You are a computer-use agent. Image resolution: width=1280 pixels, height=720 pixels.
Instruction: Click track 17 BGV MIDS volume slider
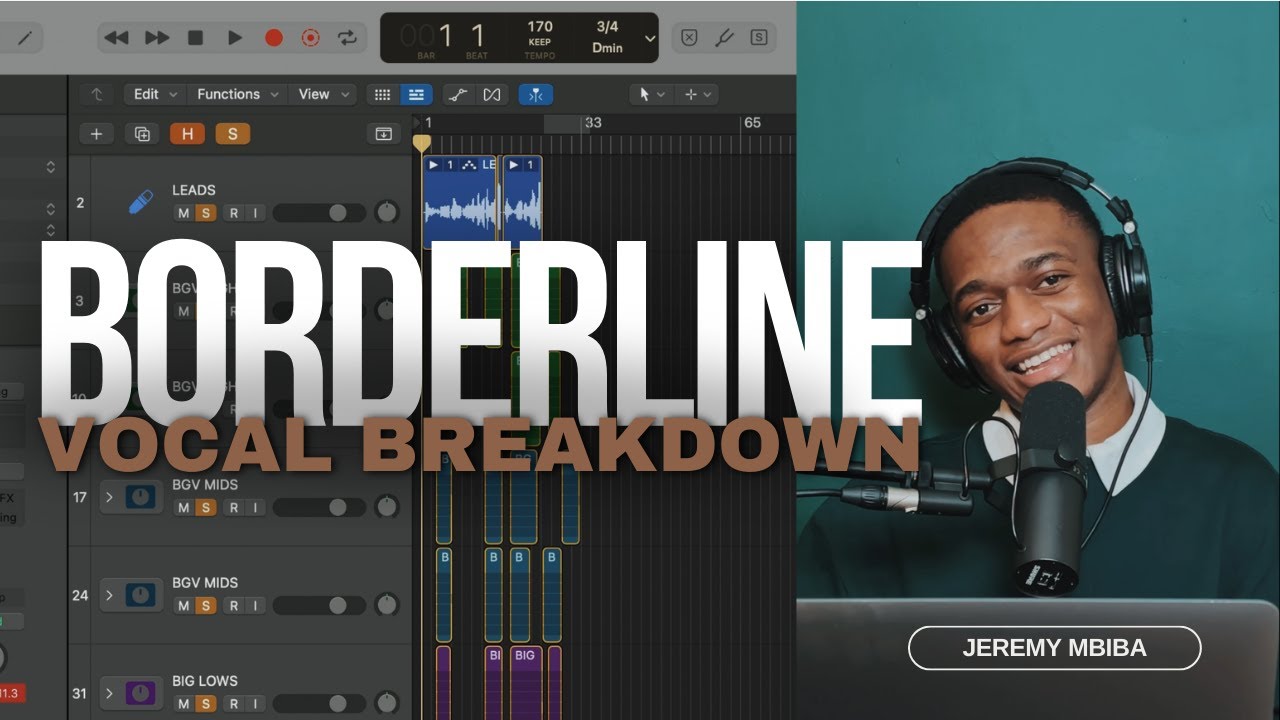click(x=320, y=508)
